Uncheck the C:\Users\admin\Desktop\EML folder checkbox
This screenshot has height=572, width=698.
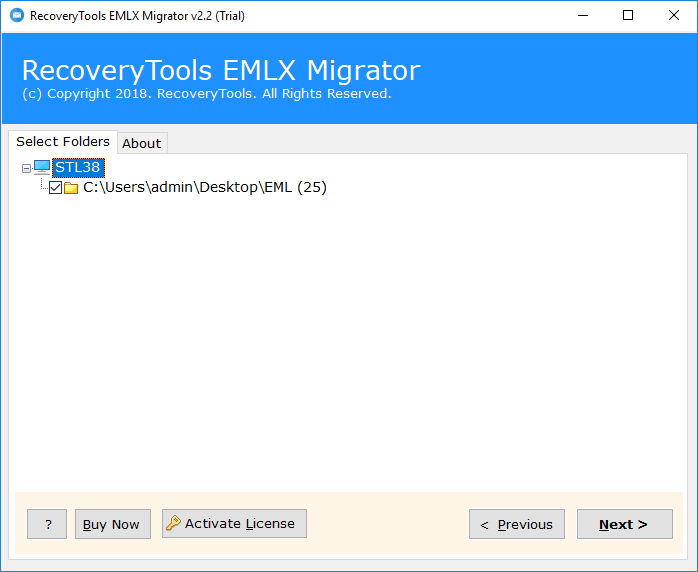pos(55,188)
